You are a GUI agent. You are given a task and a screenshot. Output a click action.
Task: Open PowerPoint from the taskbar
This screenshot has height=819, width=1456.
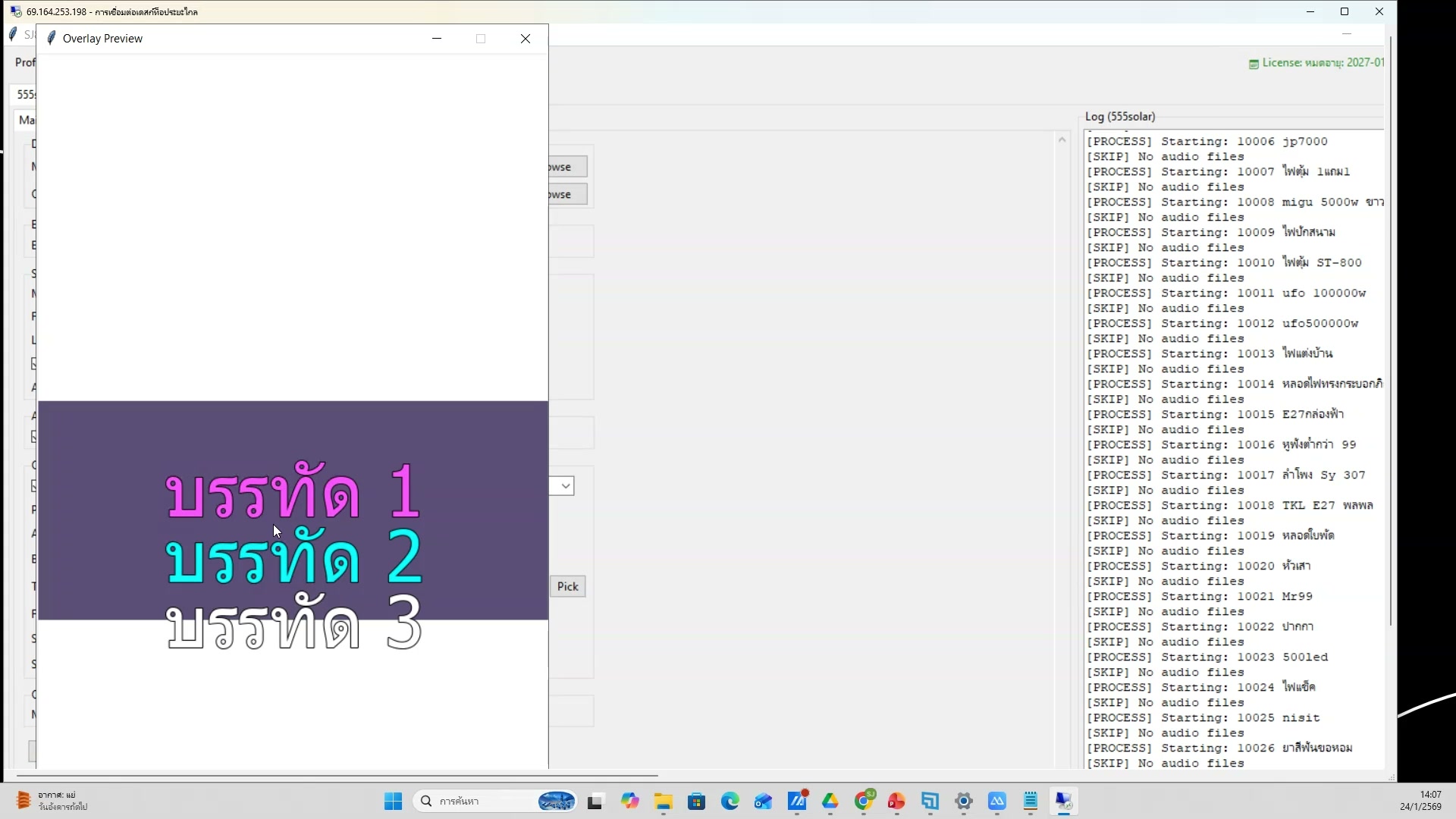(897, 802)
